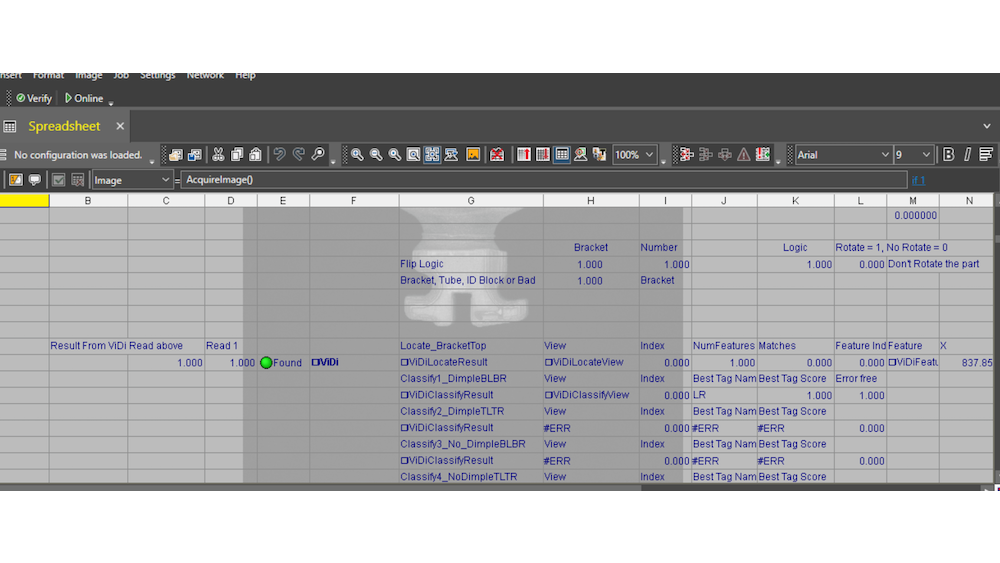The width and height of the screenshot is (1000, 563).
Task: Click the orange edit formula icon
Action: [x=16, y=180]
